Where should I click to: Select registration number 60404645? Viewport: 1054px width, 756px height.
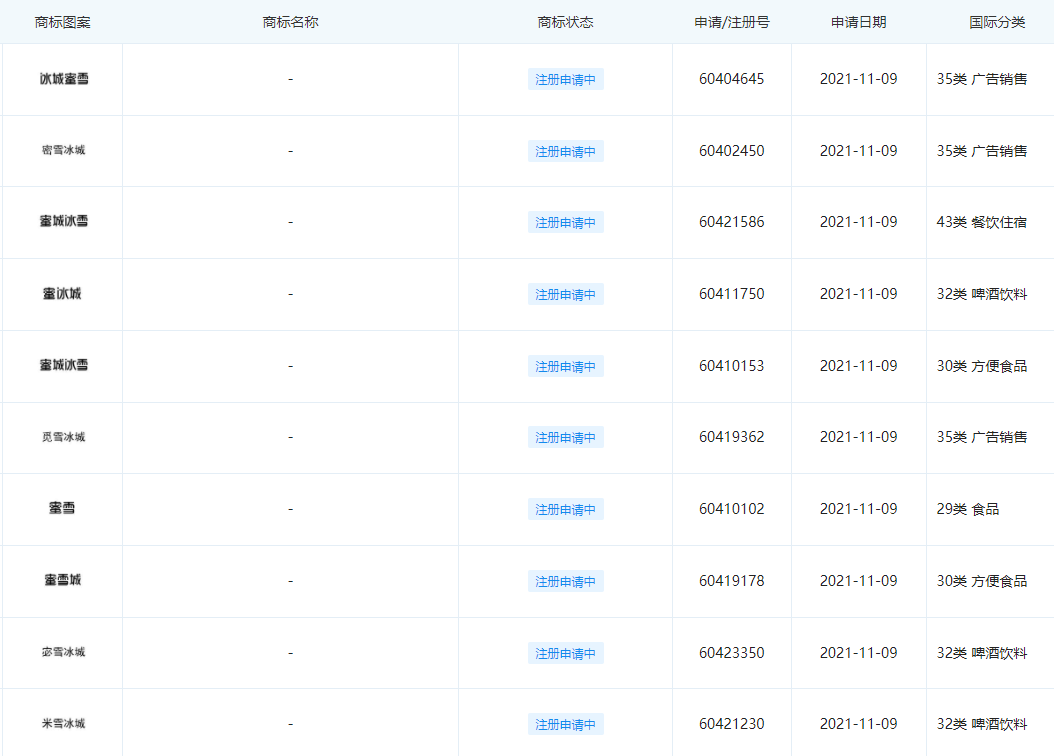tap(731, 79)
